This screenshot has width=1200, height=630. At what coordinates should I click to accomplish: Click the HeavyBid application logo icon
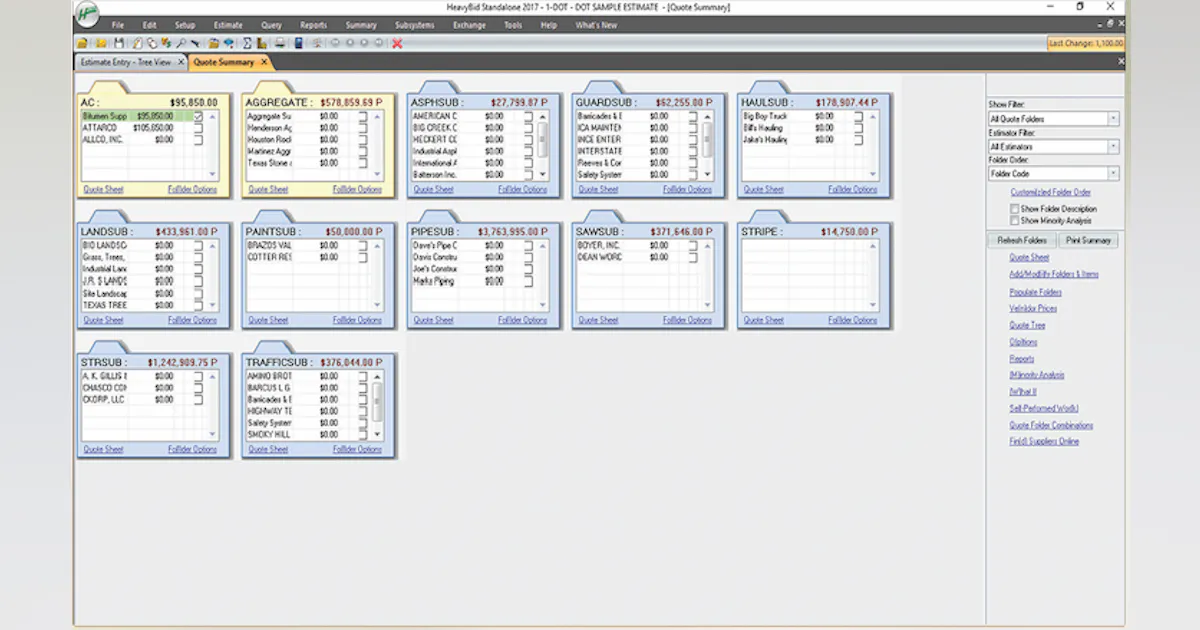[87, 12]
